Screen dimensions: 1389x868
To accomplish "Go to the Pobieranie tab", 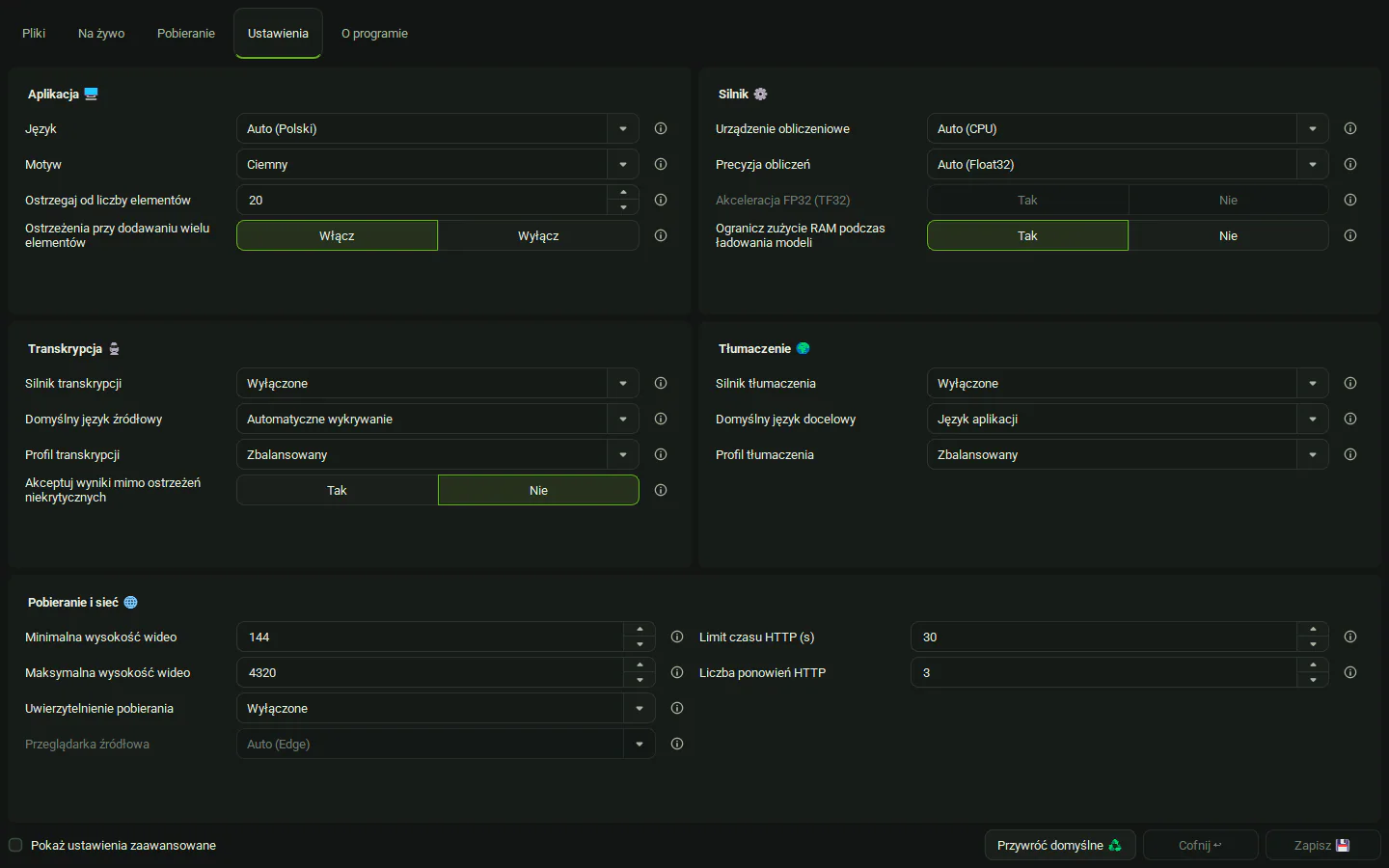I will point(186,33).
